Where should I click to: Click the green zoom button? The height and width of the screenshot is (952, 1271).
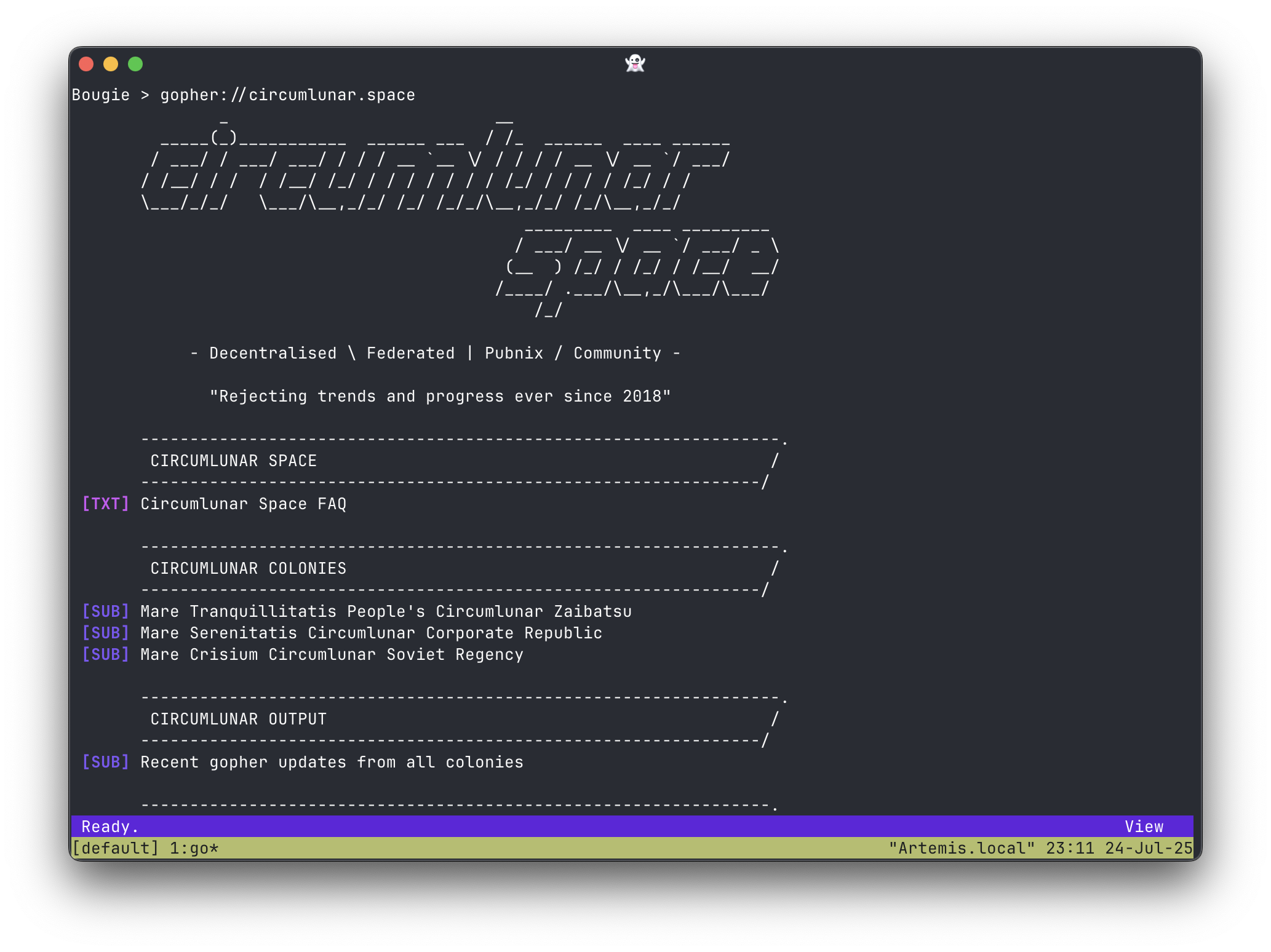pyautogui.click(x=136, y=63)
